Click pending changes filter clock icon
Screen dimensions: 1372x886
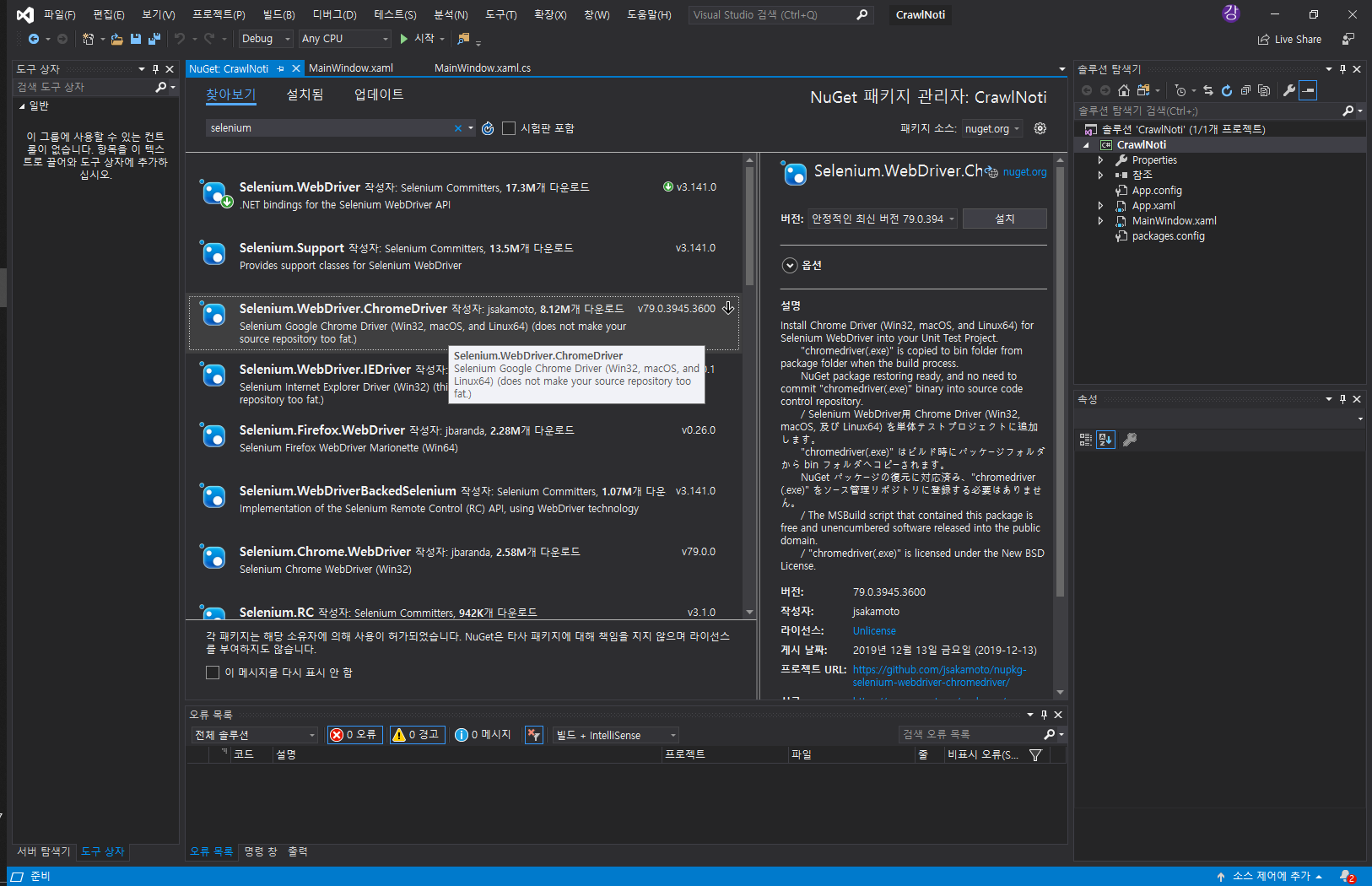(x=1180, y=90)
